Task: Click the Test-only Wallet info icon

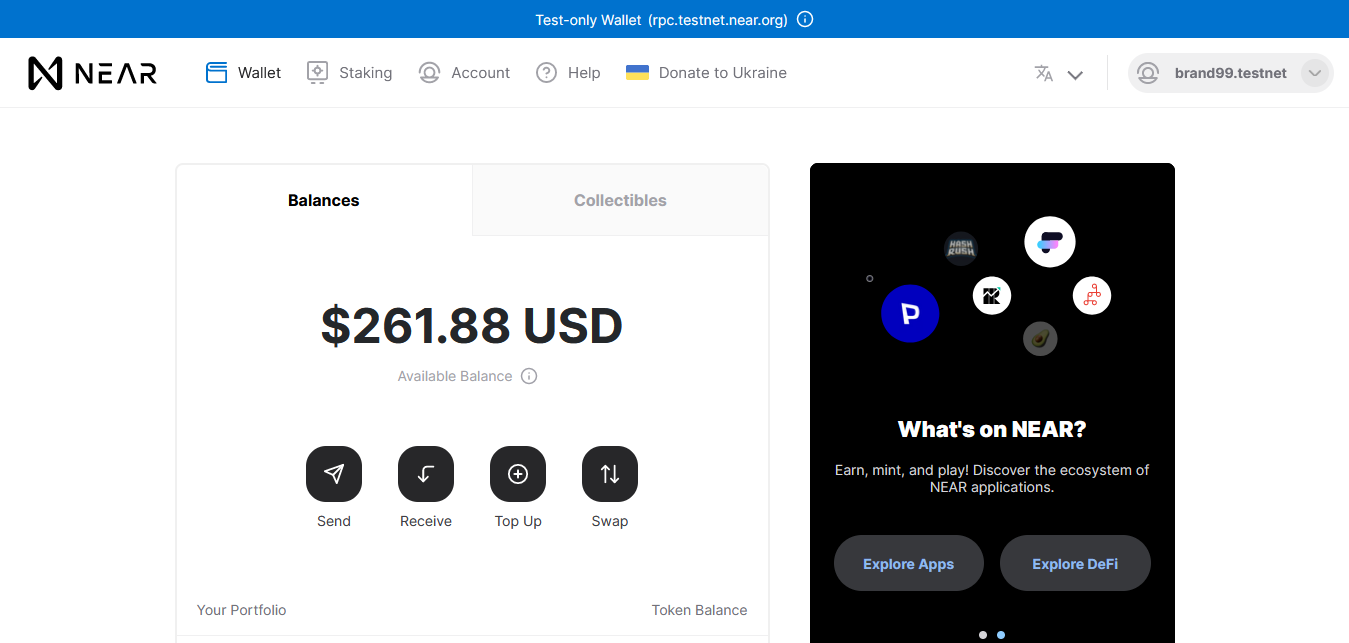Action: (x=805, y=19)
